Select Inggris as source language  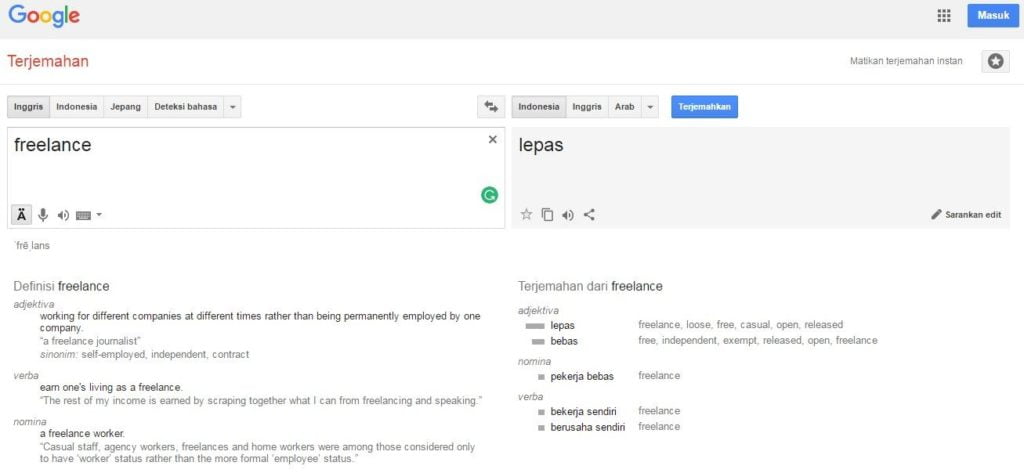28,107
